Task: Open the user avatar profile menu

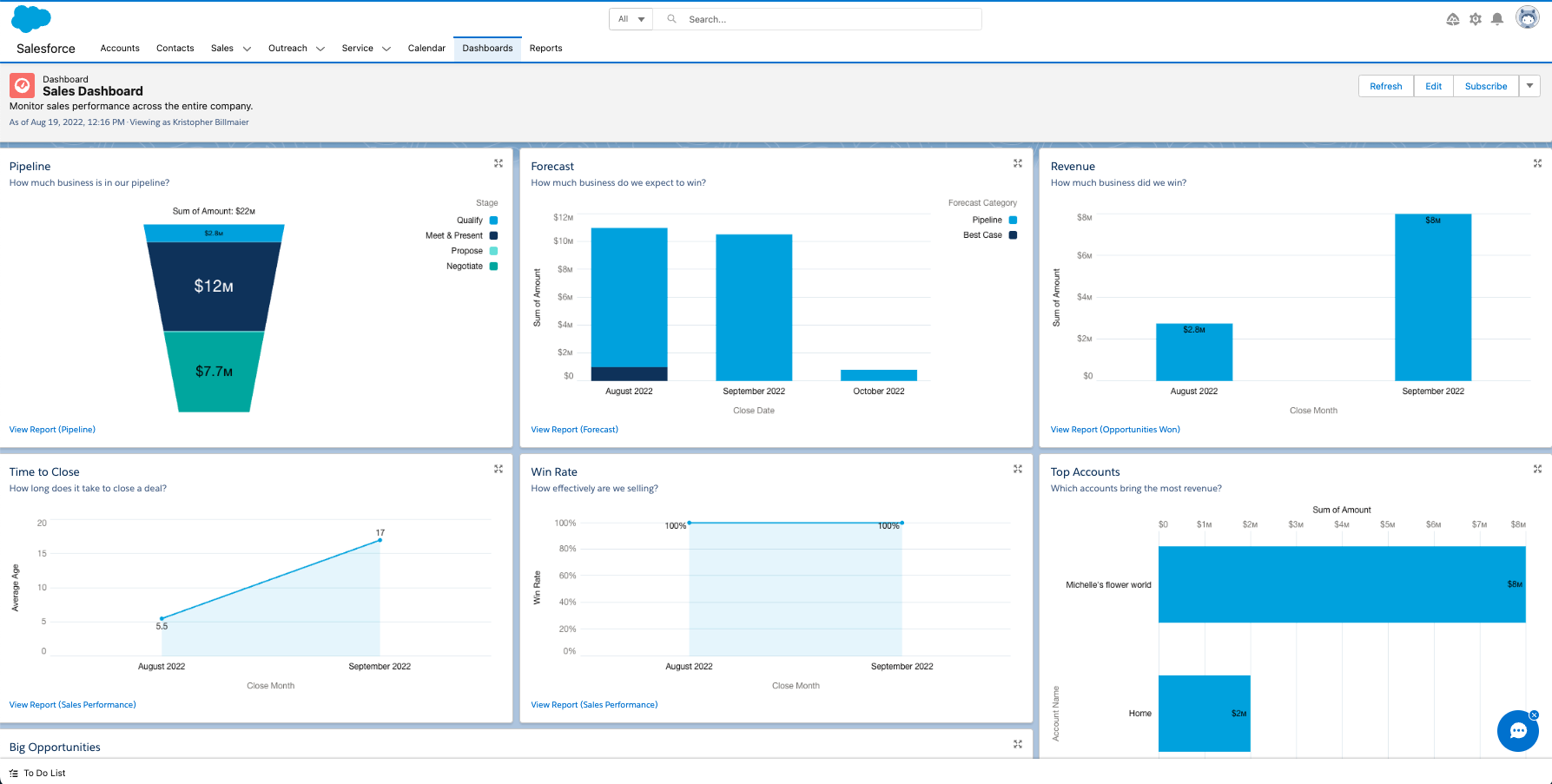Action: point(1527,17)
